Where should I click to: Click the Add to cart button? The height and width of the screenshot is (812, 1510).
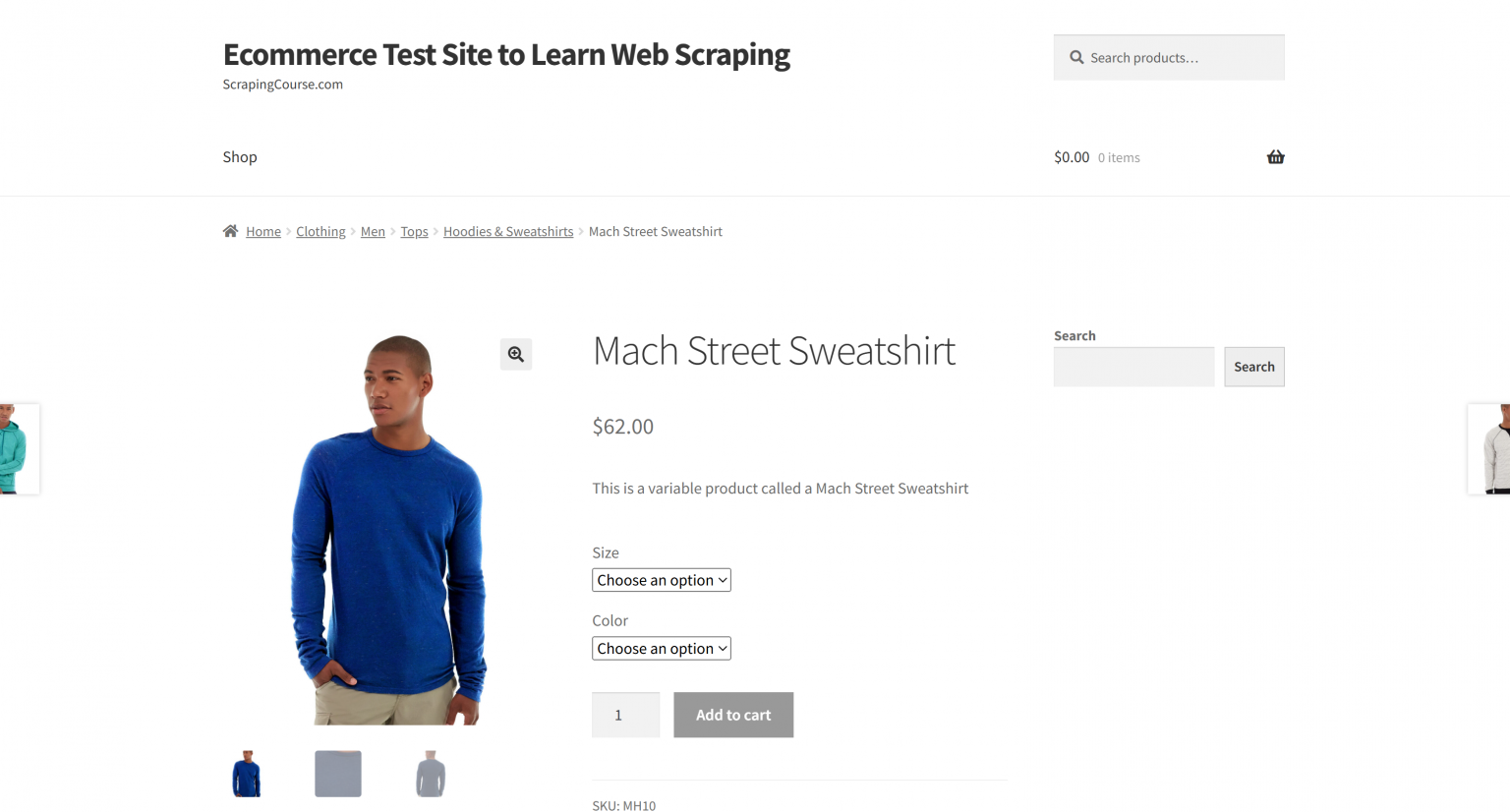click(732, 715)
